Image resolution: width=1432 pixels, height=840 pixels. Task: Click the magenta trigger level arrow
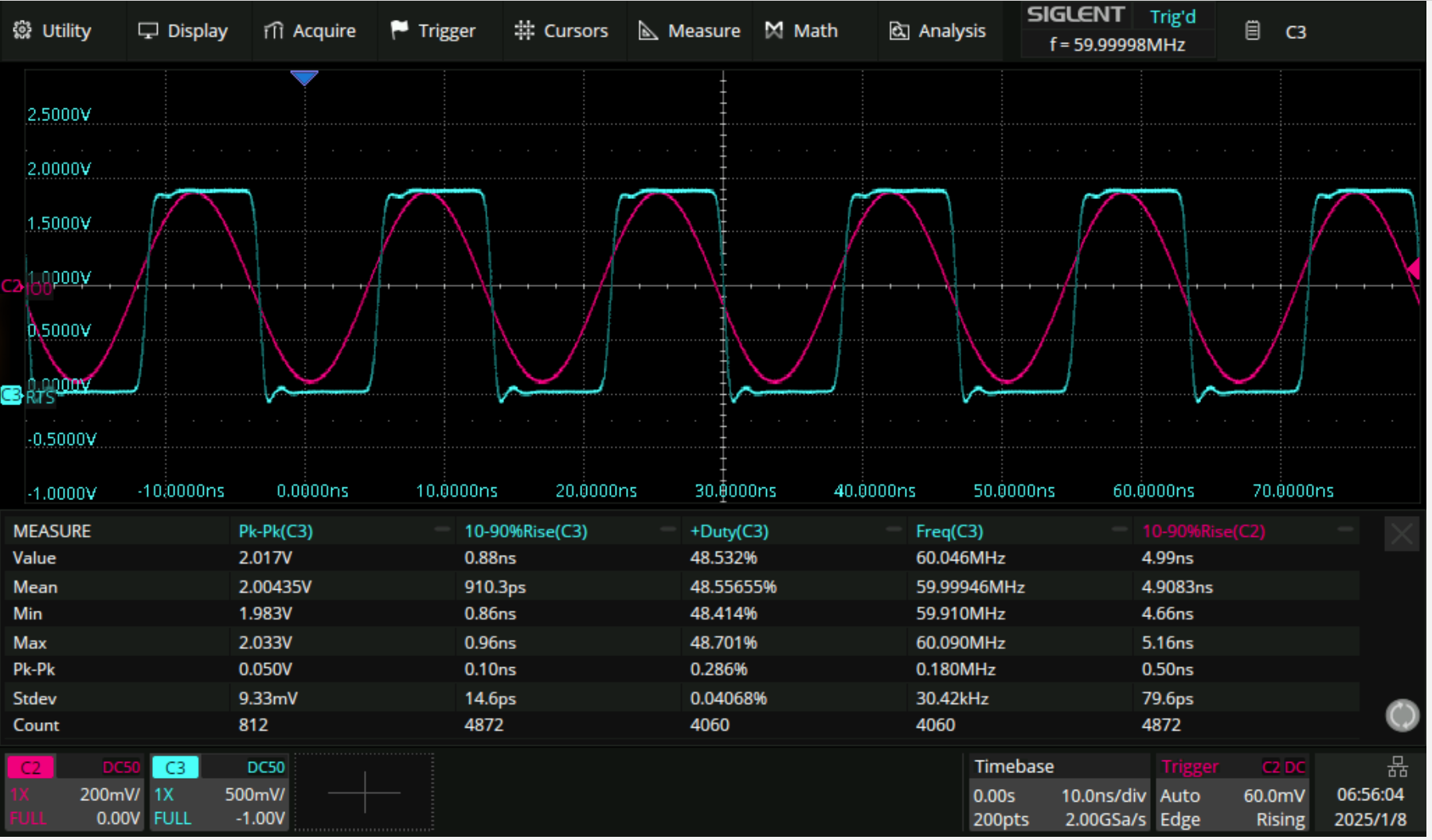point(1413,269)
